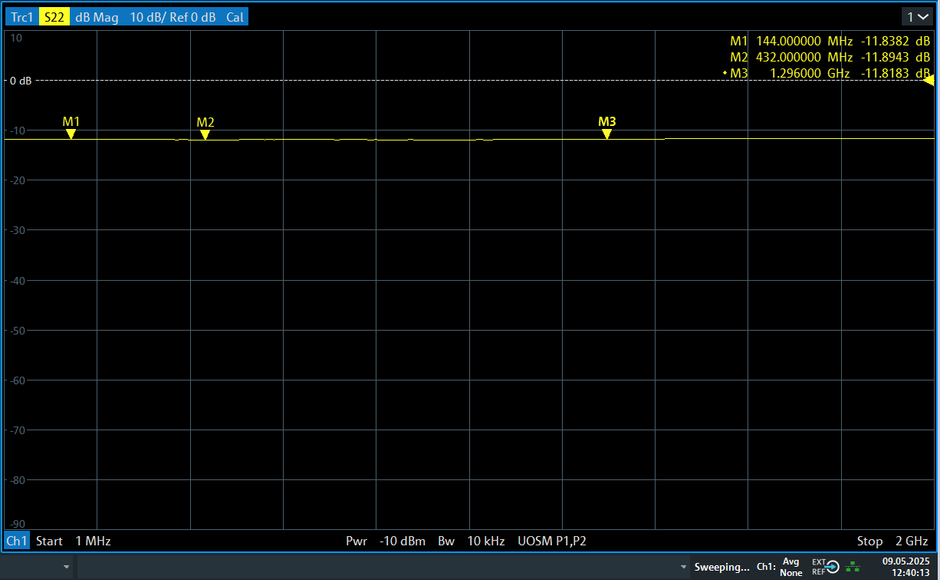Click the Ch1: Avg None indicator
Screen dimensions: 940x580
[780, 566]
